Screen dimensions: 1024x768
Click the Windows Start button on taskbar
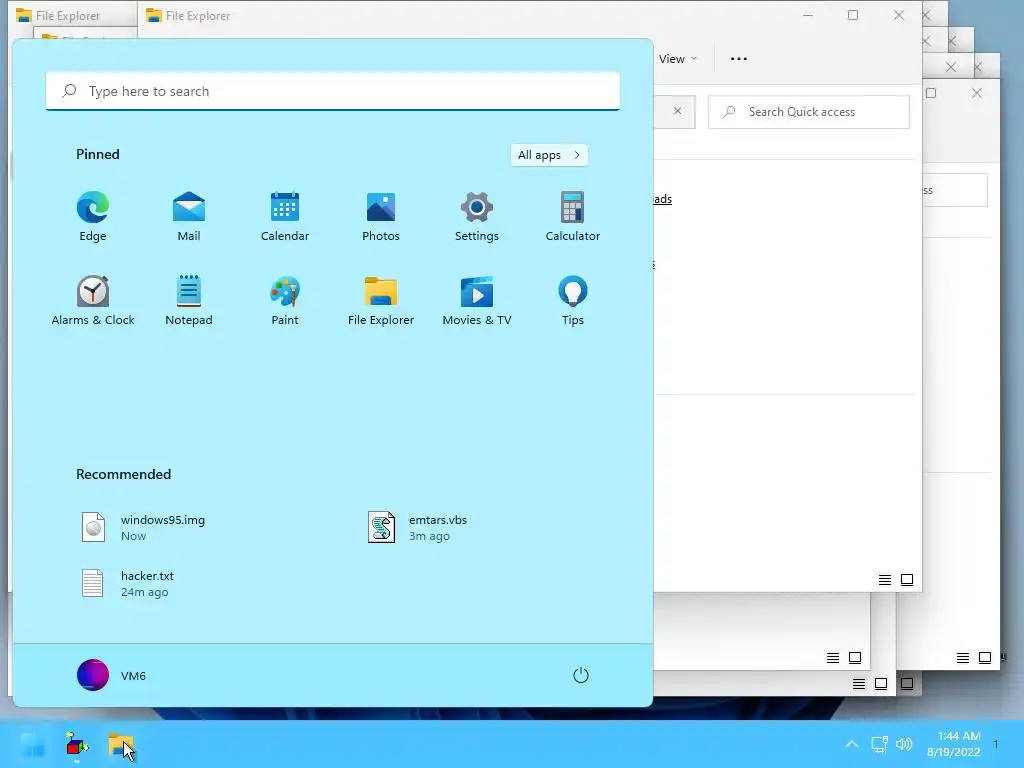pyautogui.click(x=32, y=744)
